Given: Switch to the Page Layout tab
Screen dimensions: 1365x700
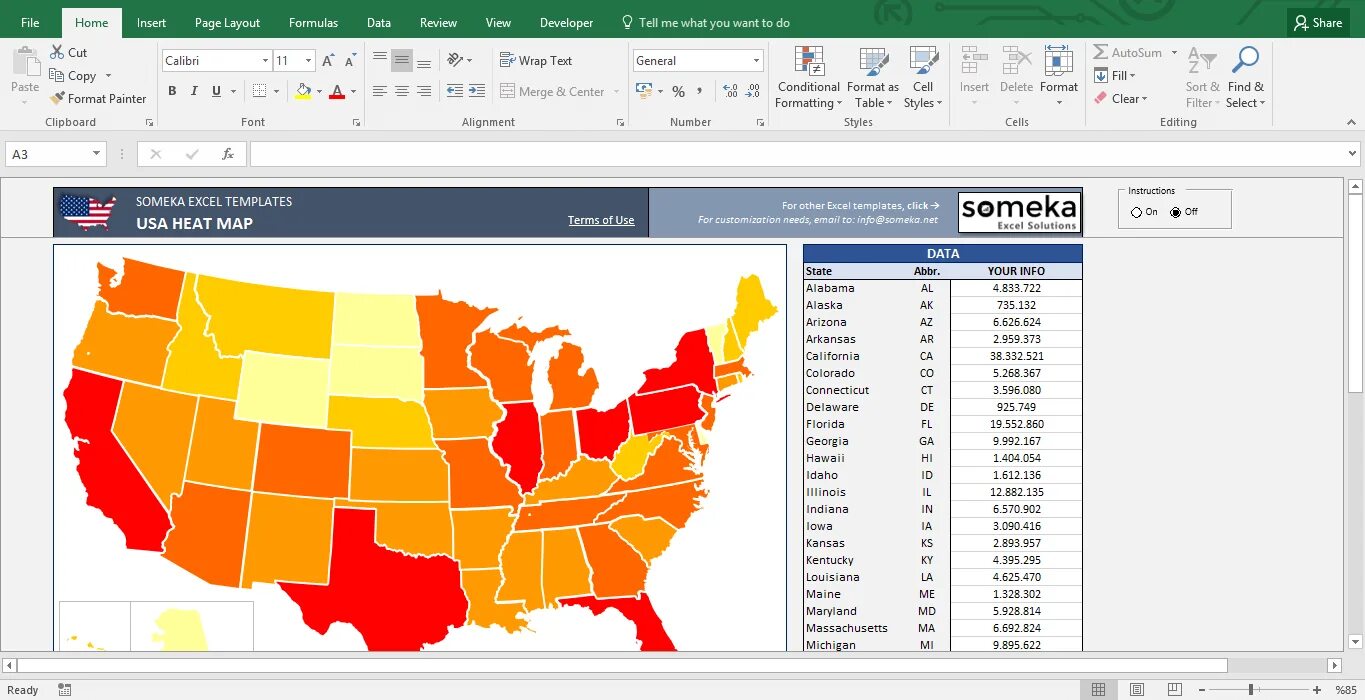Looking at the screenshot, I should coord(227,22).
